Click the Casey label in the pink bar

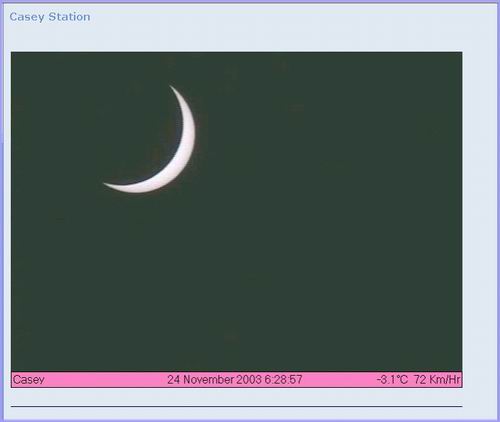tap(28, 380)
